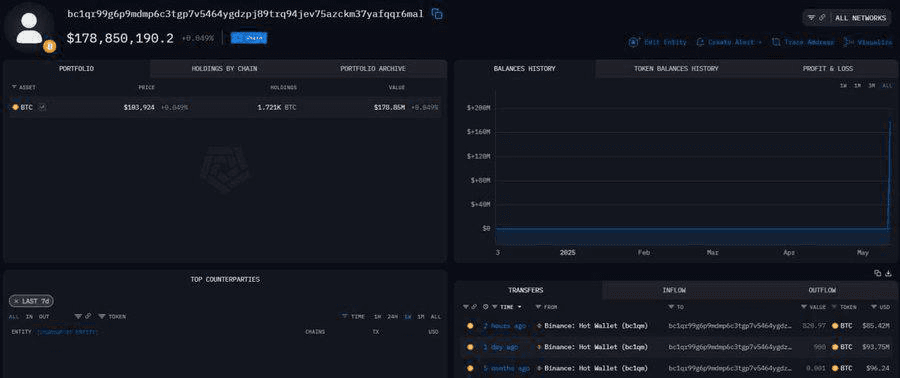
Task: Click the Visualize graph icon
Action: [x=848, y=42]
